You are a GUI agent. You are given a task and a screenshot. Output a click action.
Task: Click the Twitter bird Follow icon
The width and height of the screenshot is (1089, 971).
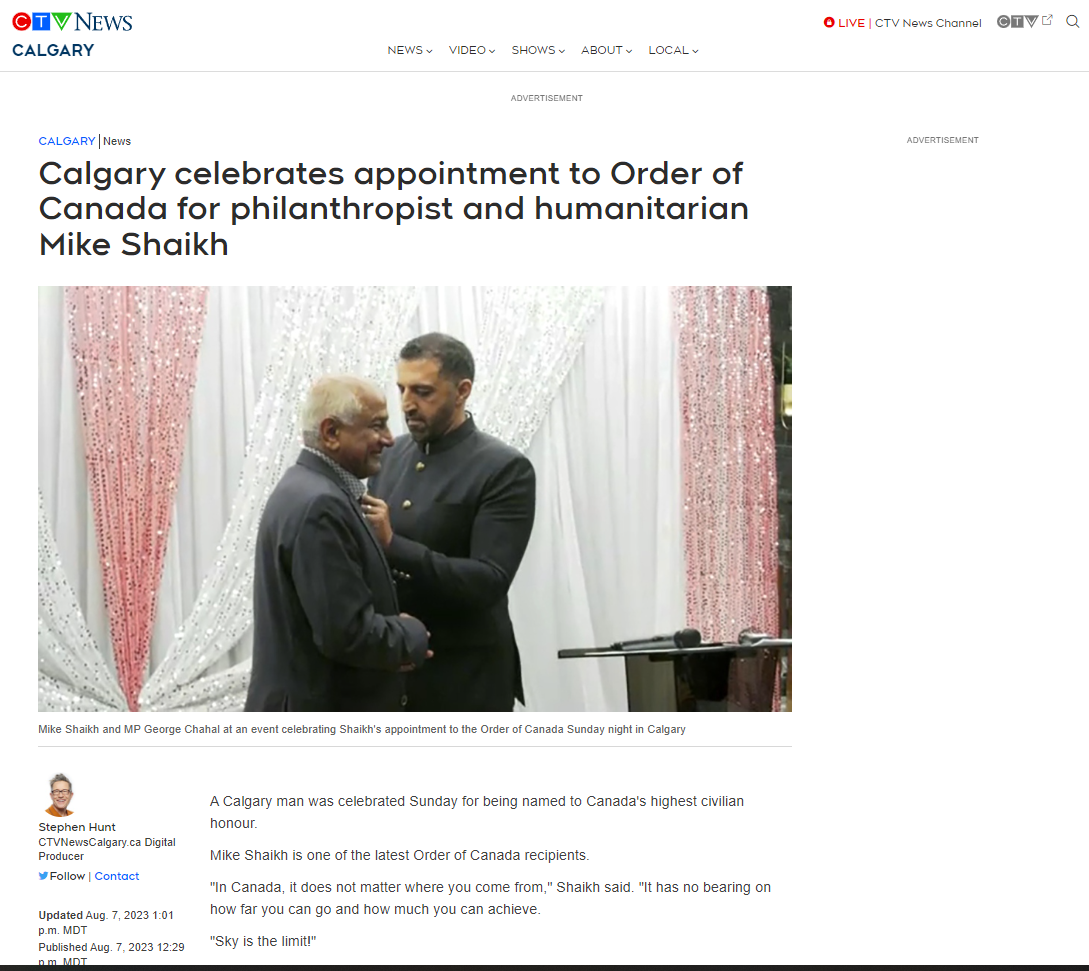tap(43, 876)
